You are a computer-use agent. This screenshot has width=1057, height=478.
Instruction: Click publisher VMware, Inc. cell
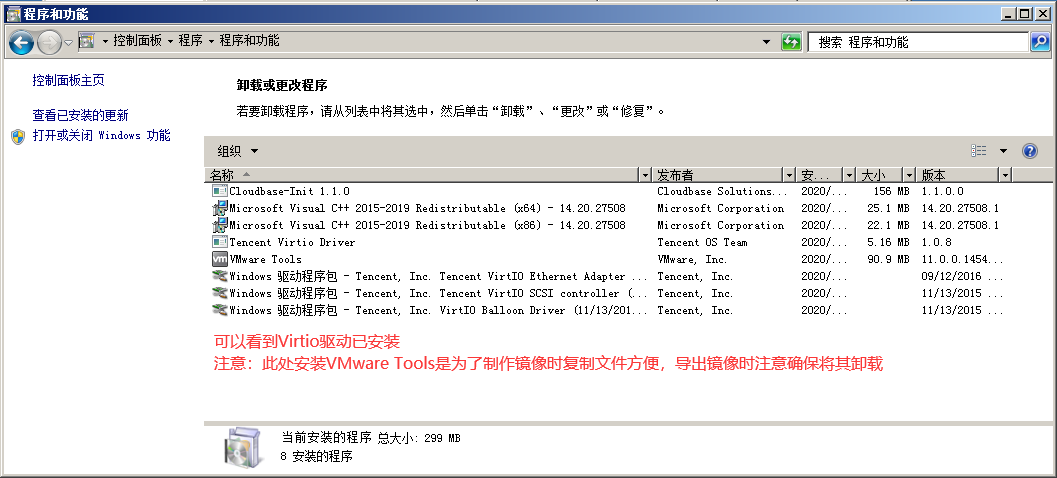click(692, 259)
